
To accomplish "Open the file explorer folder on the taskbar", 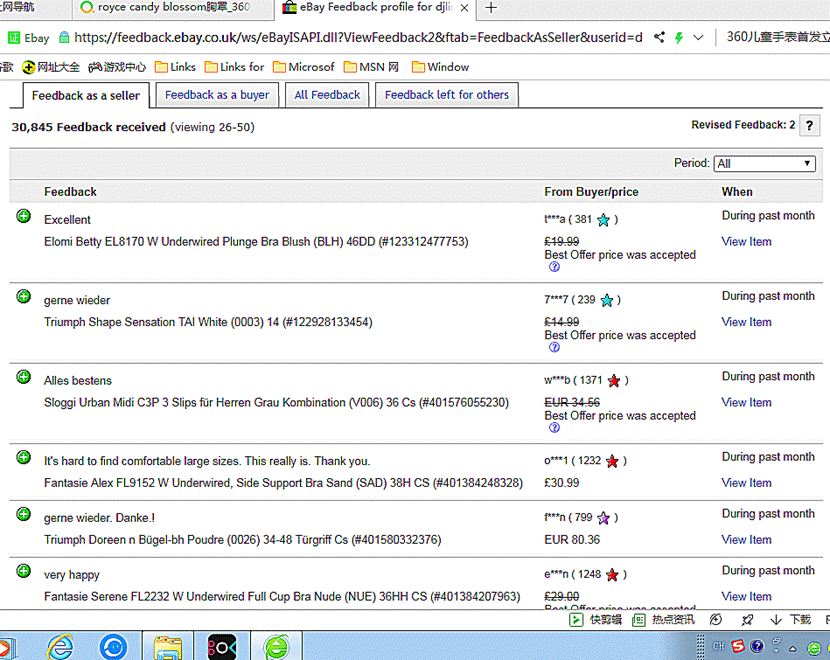I will tap(166, 645).
